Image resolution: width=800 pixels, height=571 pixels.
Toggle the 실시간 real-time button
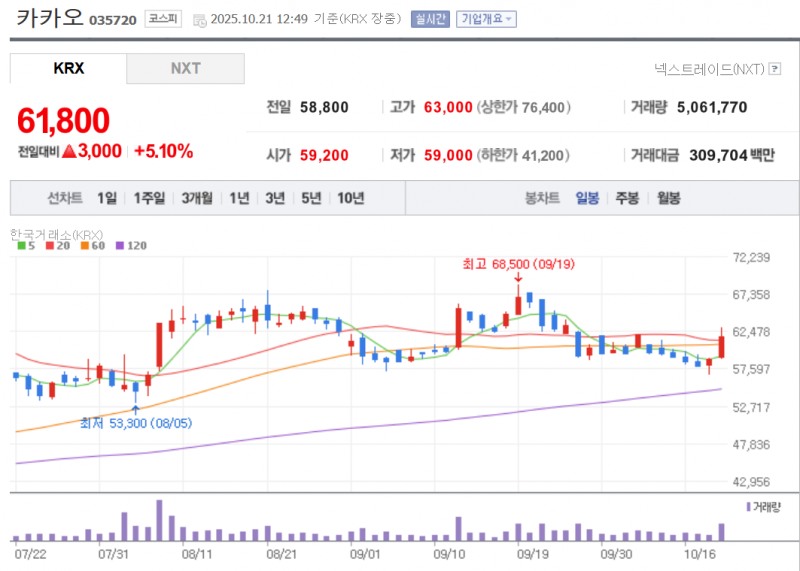pos(430,19)
